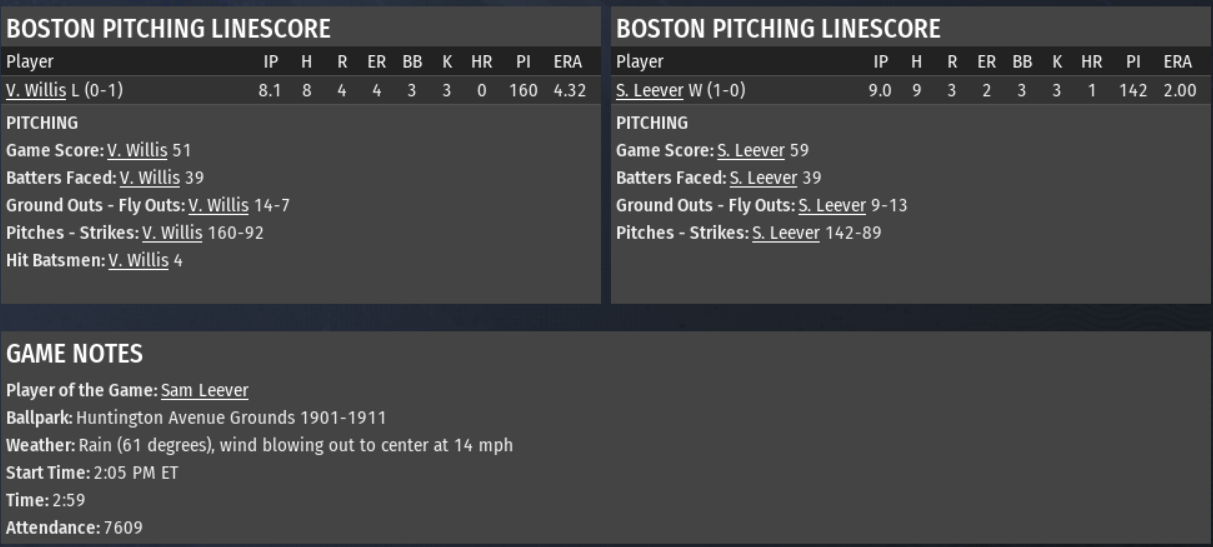The height and width of the screenshot is (547, 1213).
Task: Open Sam Leever Player of the Game link
Action: click(204, 390)
